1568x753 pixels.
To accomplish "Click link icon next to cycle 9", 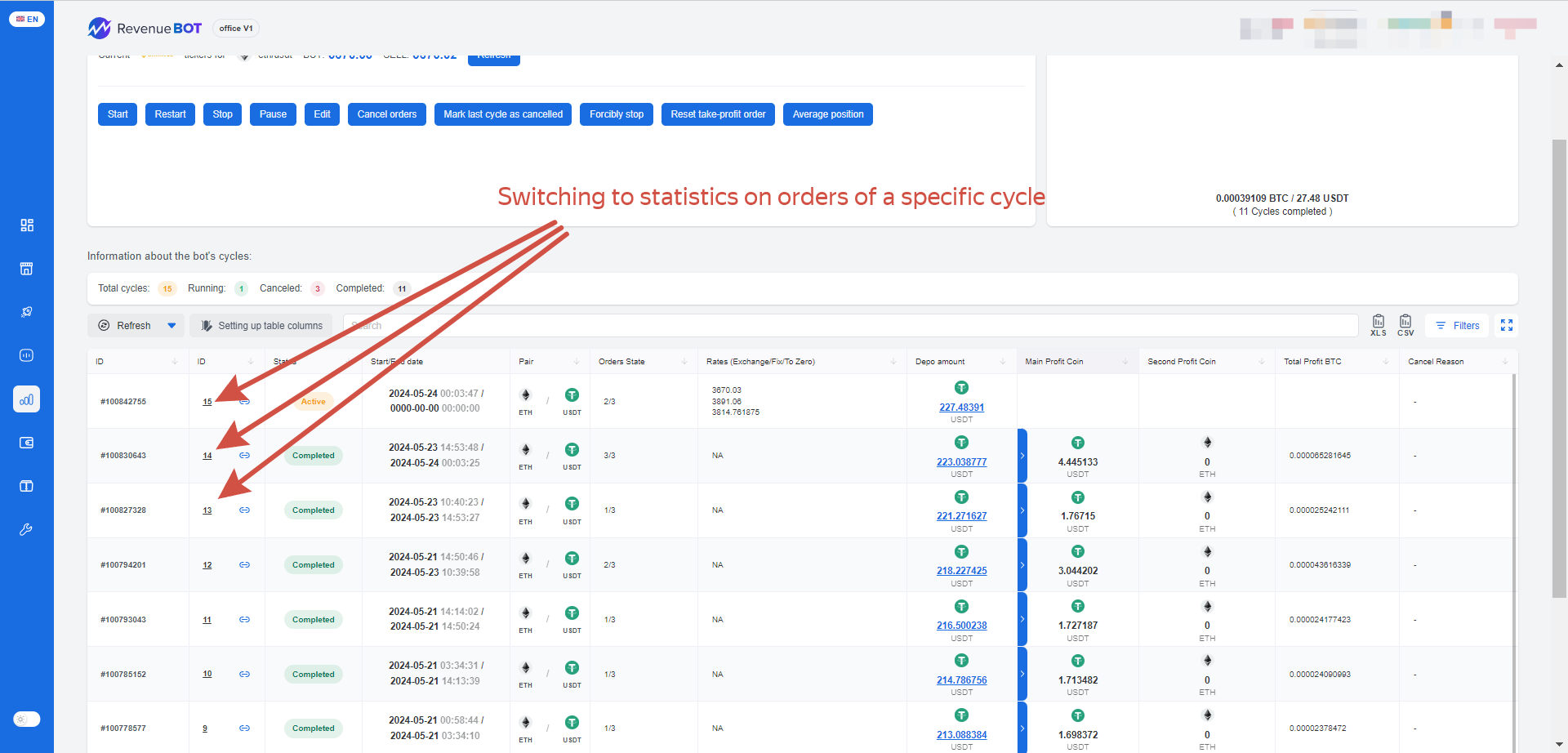I will 244,728.
